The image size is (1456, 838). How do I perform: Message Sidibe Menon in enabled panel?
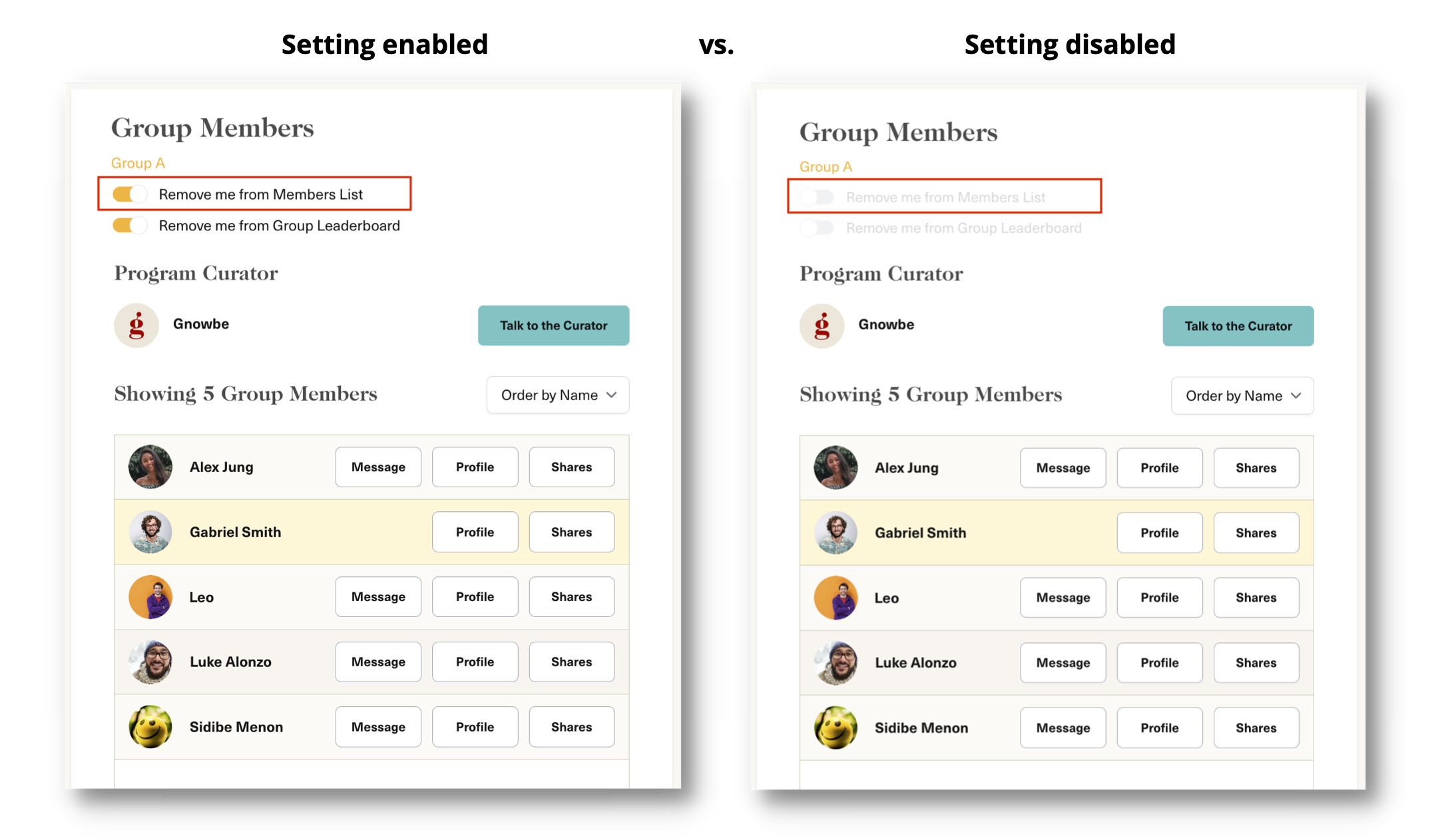[378, 727]
